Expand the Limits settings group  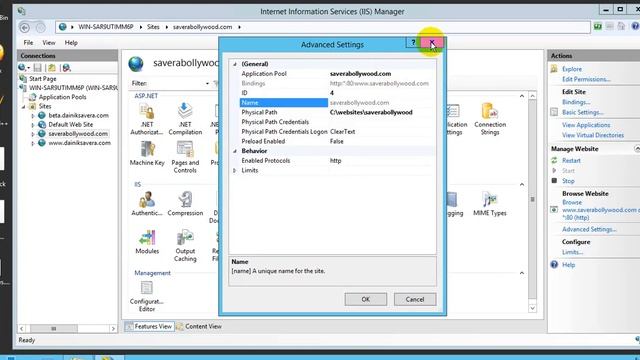point(235,171)
